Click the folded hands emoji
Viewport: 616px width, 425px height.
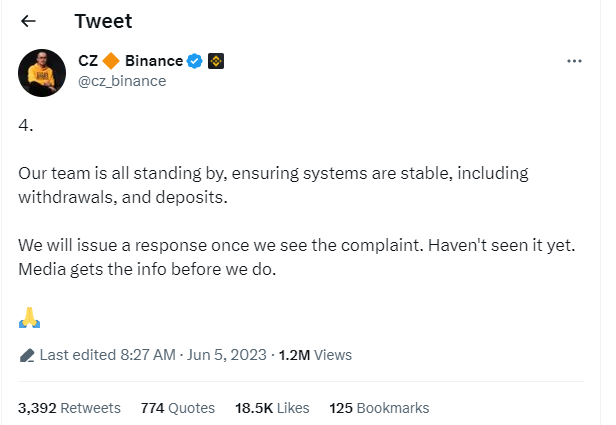click(29, 317)
